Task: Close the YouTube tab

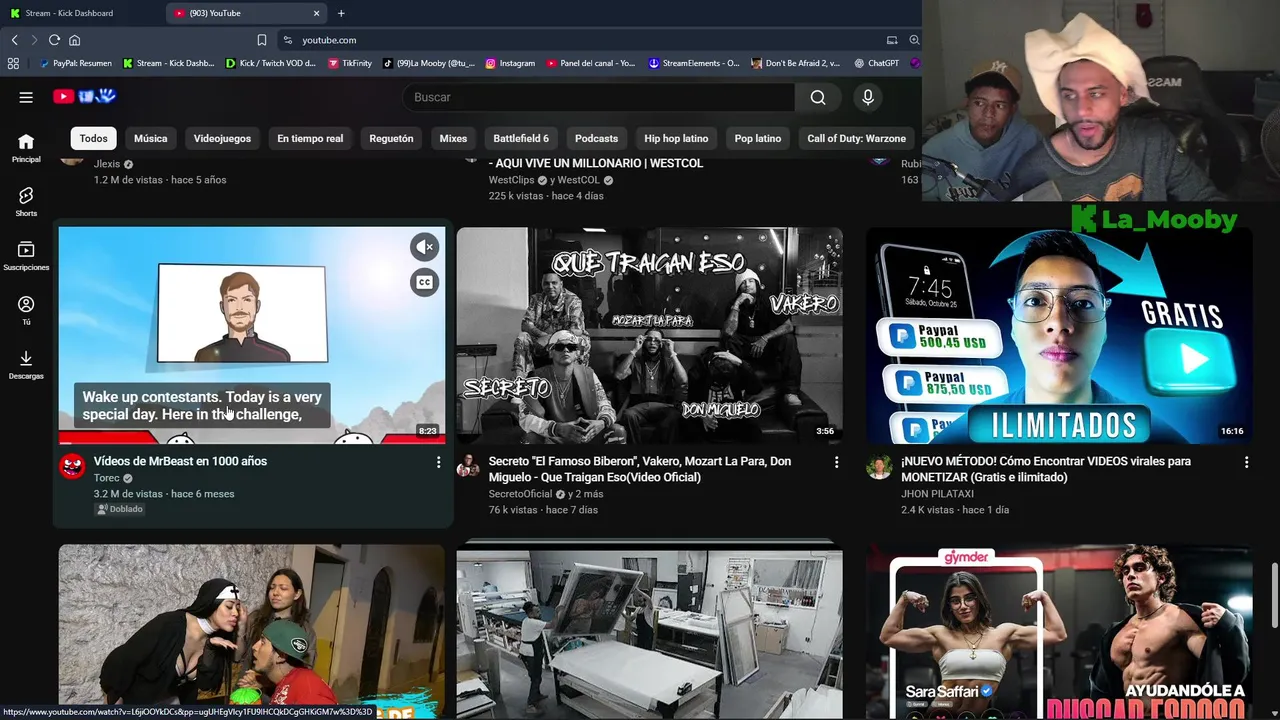Action: pos(317,13)
